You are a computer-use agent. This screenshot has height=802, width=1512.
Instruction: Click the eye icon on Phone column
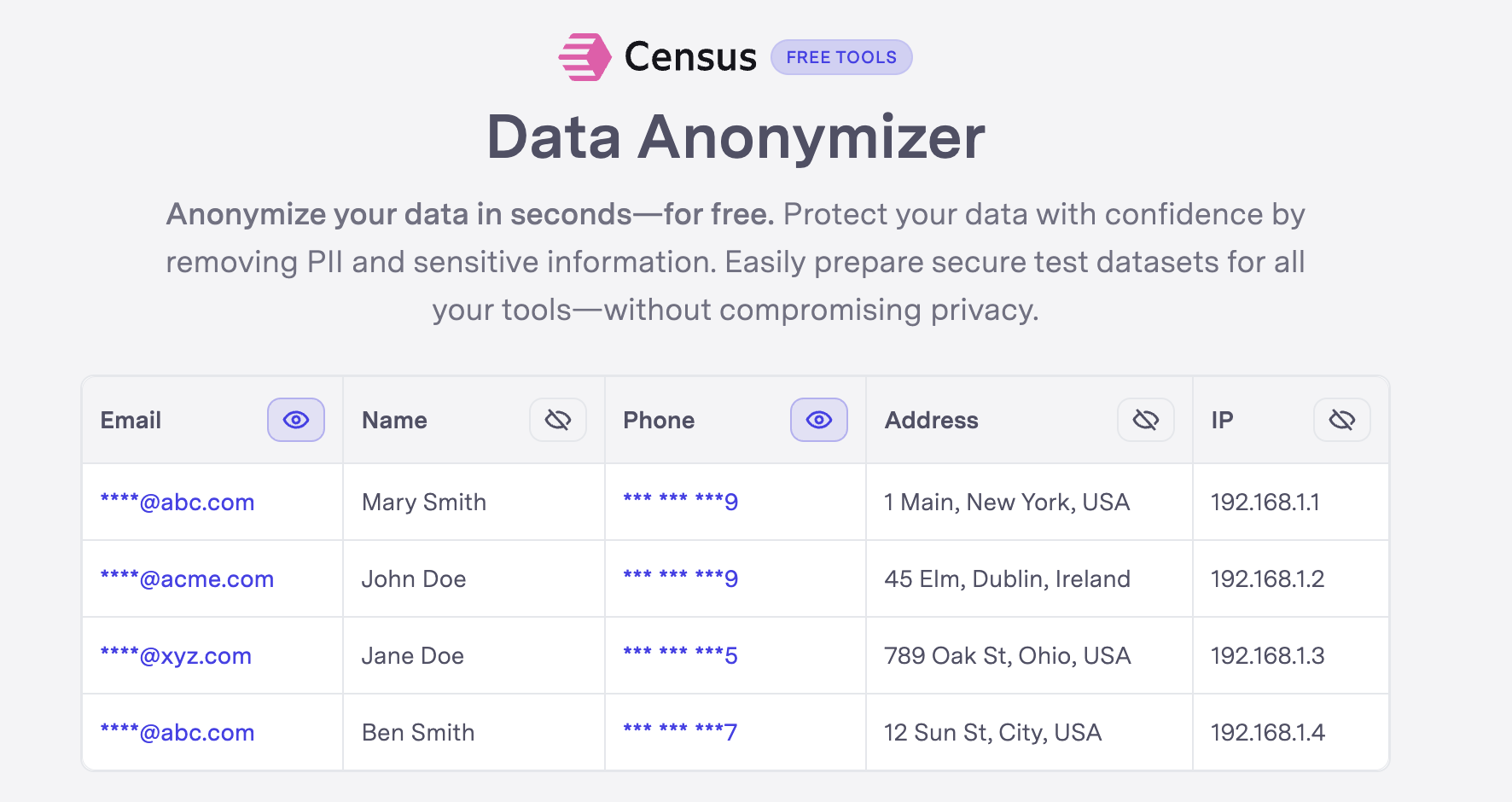[x=818, y=420]
